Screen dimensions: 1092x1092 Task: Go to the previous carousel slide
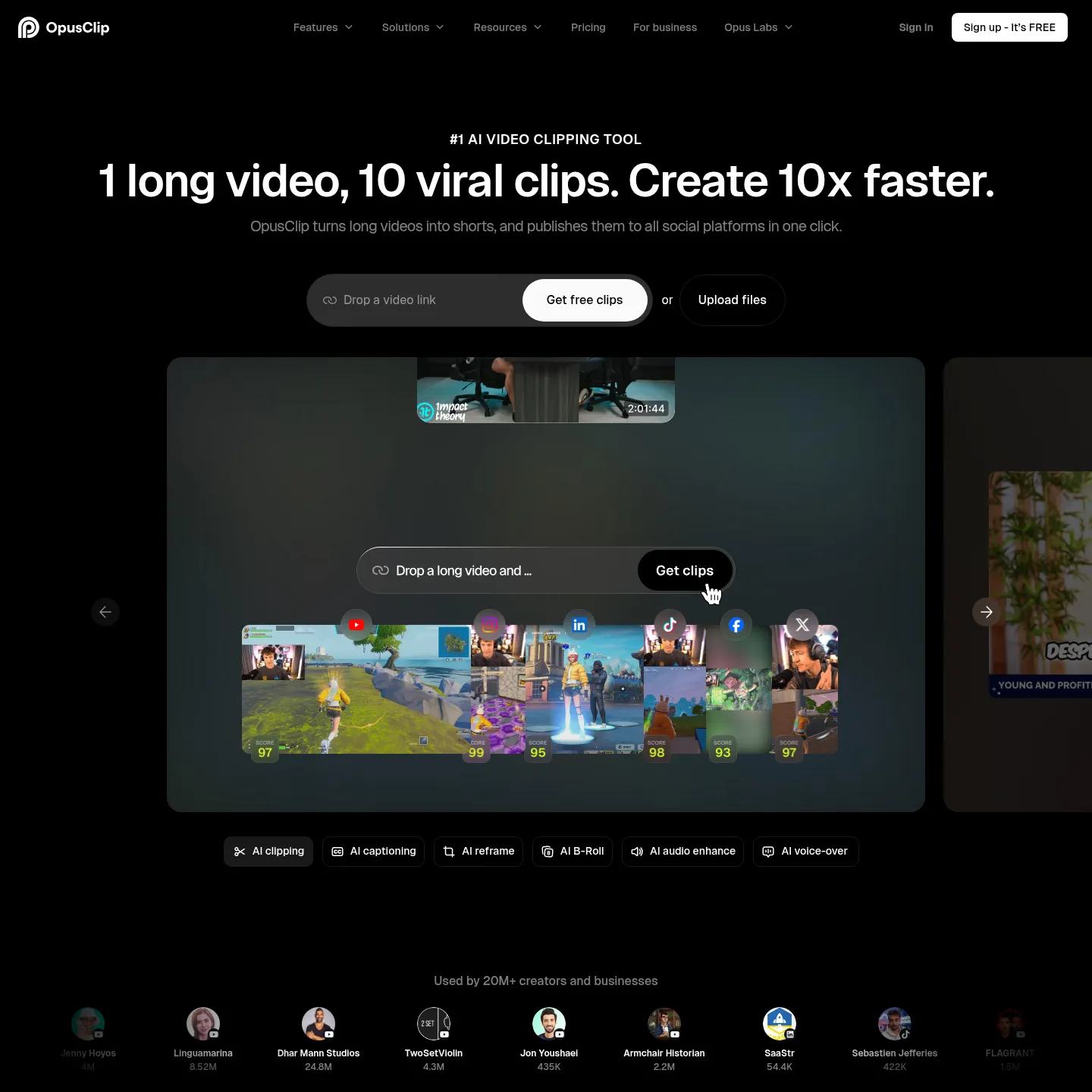tap(105, 612)
